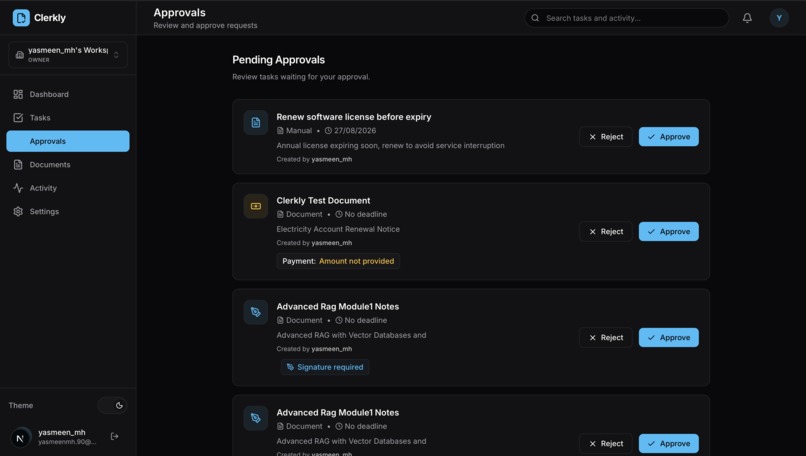Screen dimensions: 806x456
Task: Open the Y profile avatar menu
Action: tap(779, 18)
